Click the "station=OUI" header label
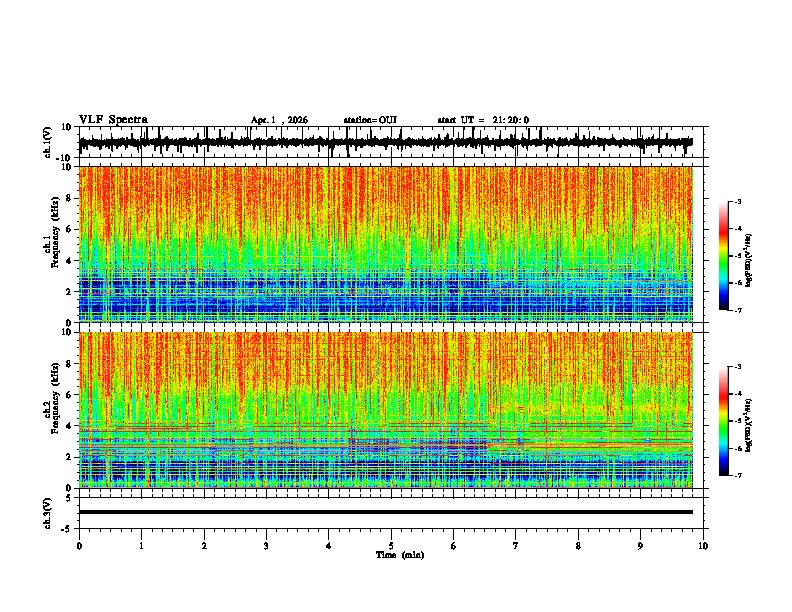Image resolution: width=792 pixels, height=612 pixels. (370, 120)
